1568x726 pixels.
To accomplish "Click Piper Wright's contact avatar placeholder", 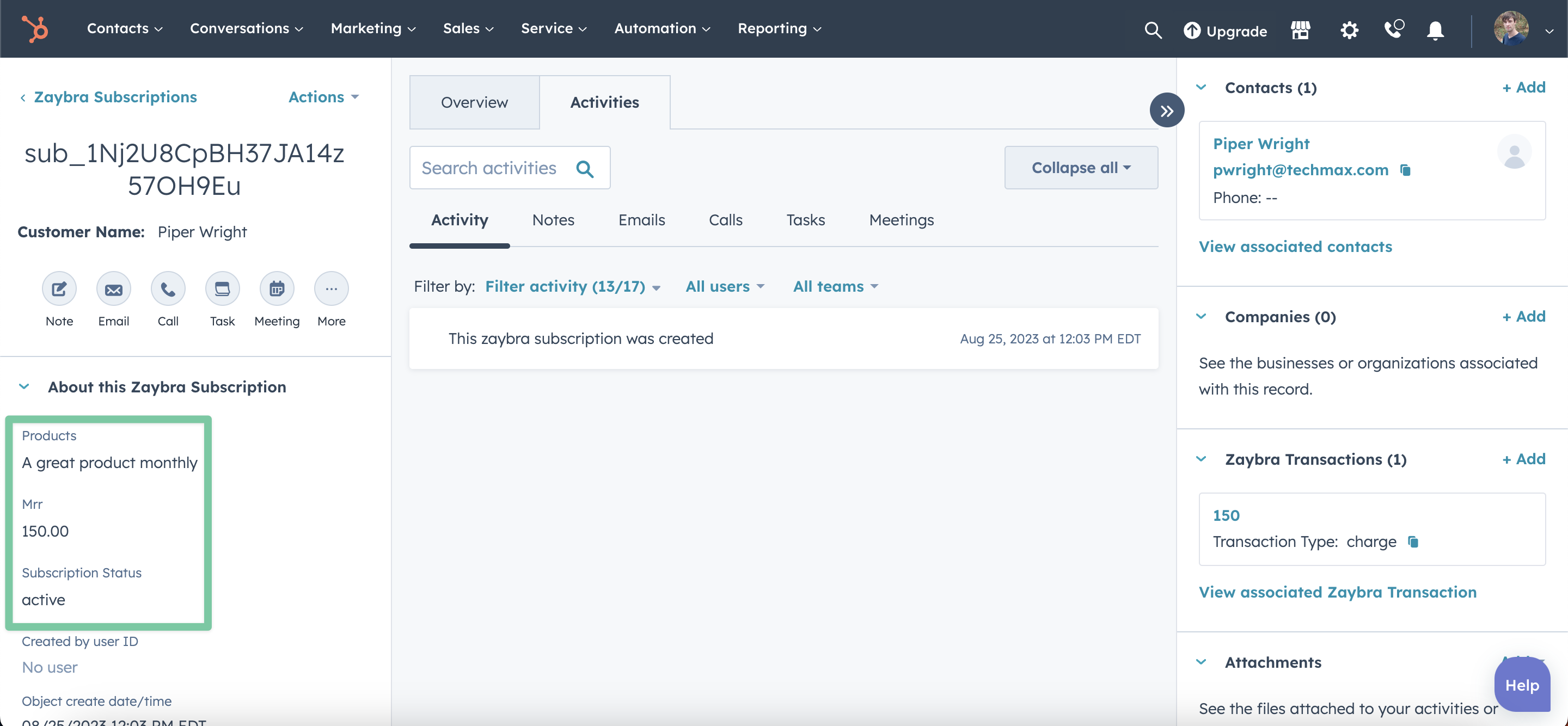I will [x=1514, y=152].
